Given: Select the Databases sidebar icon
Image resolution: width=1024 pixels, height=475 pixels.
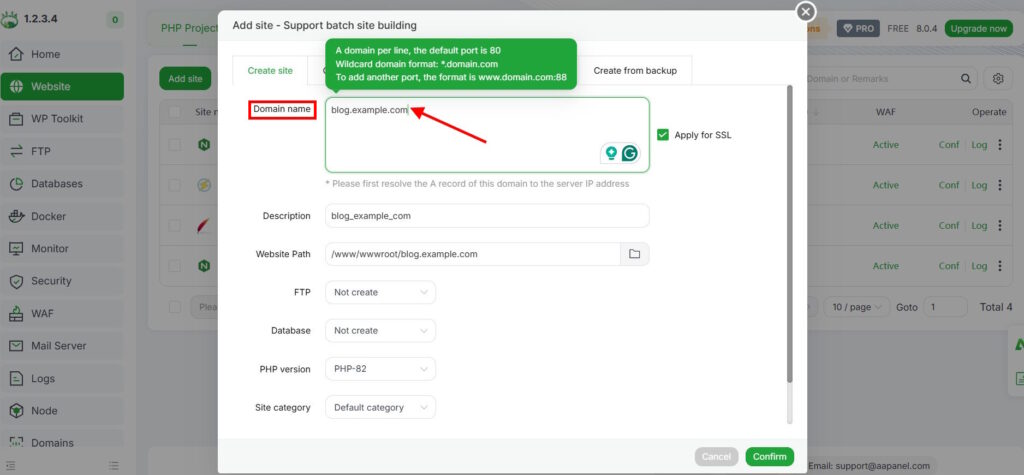Looking at the screenshot, I should [x=17, y=184].
